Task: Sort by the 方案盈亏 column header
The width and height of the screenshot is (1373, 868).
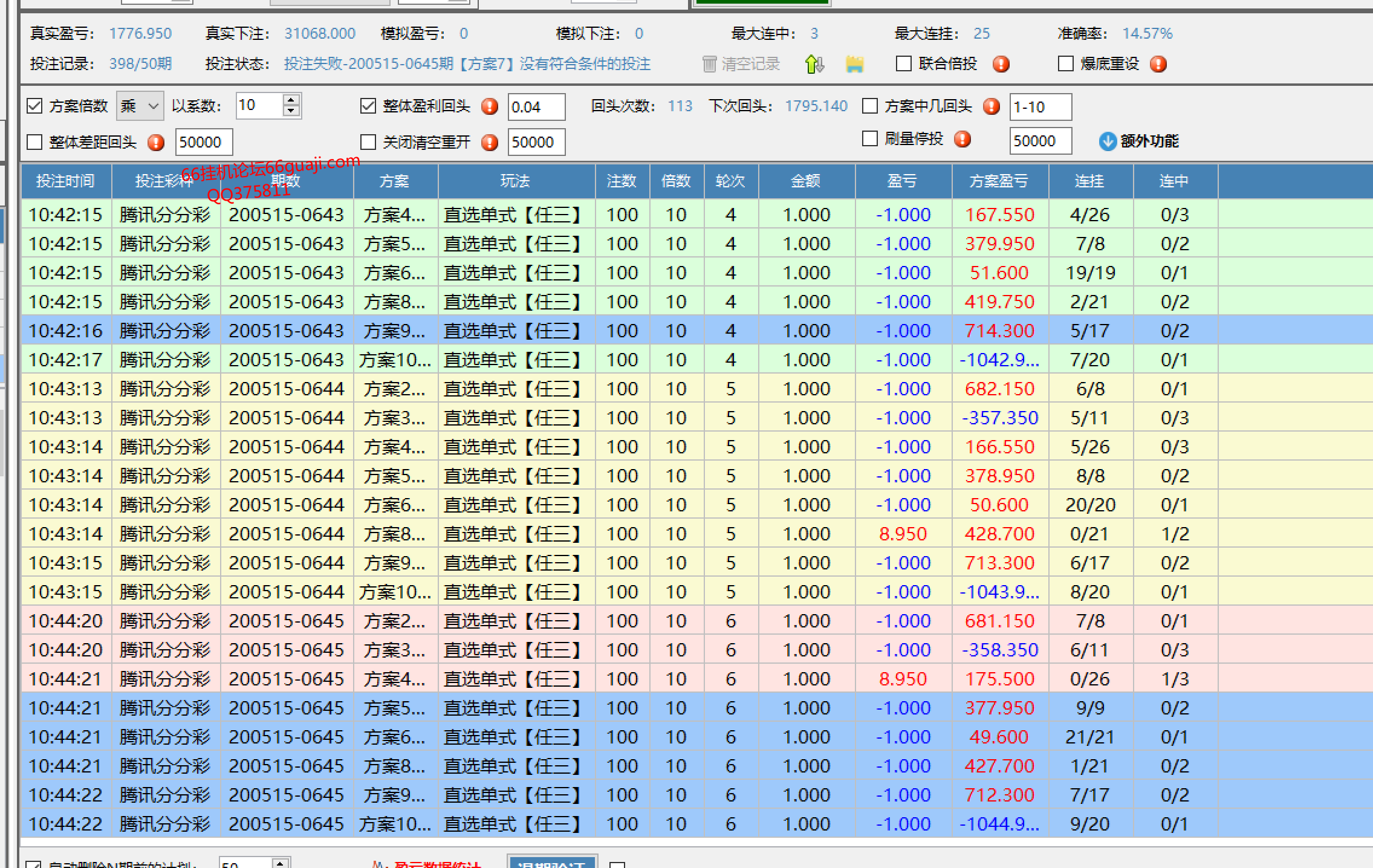Action: point(1000,181)
